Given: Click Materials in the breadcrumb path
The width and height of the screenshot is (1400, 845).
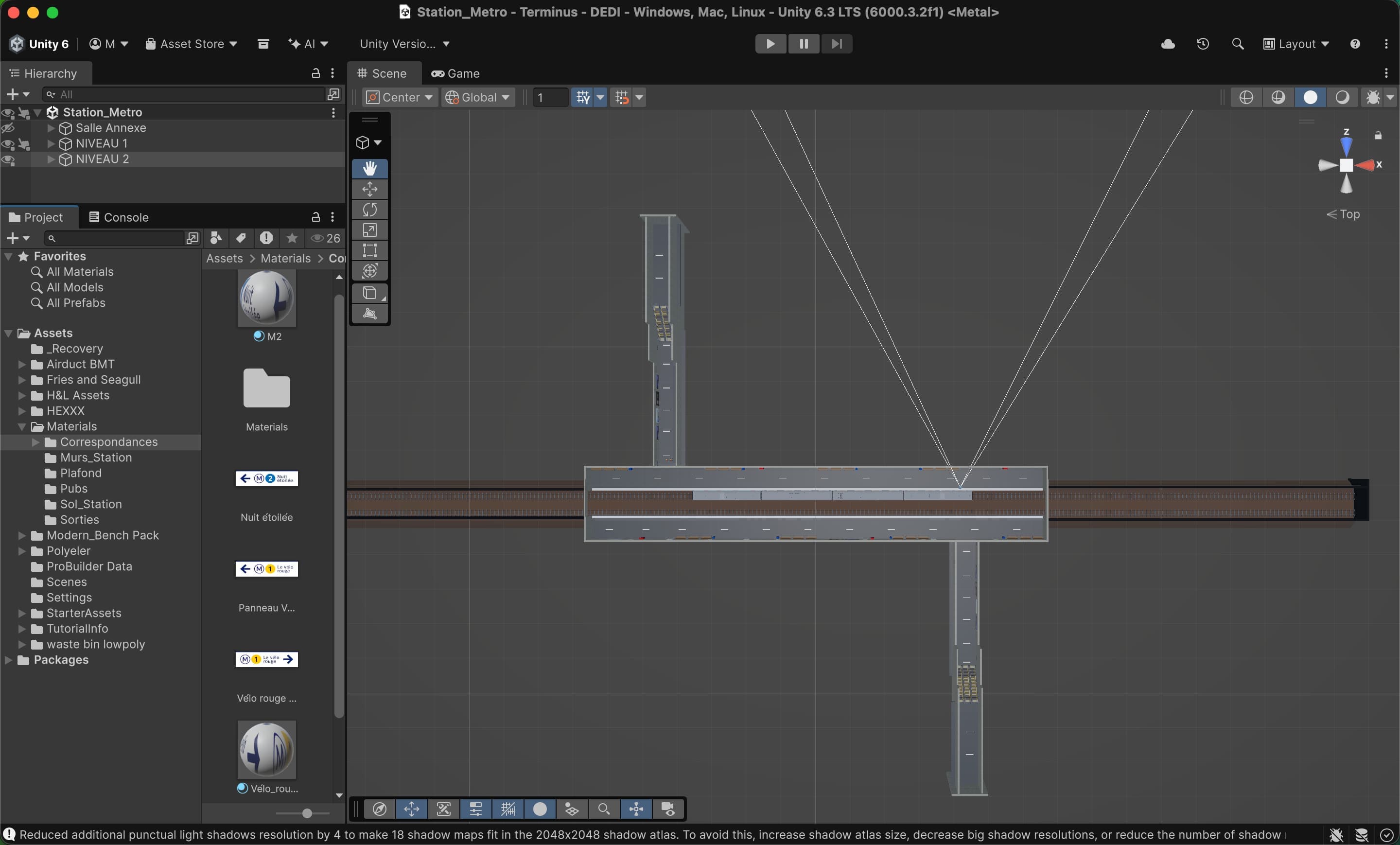Looking at the screenshot, I should 285,258.
